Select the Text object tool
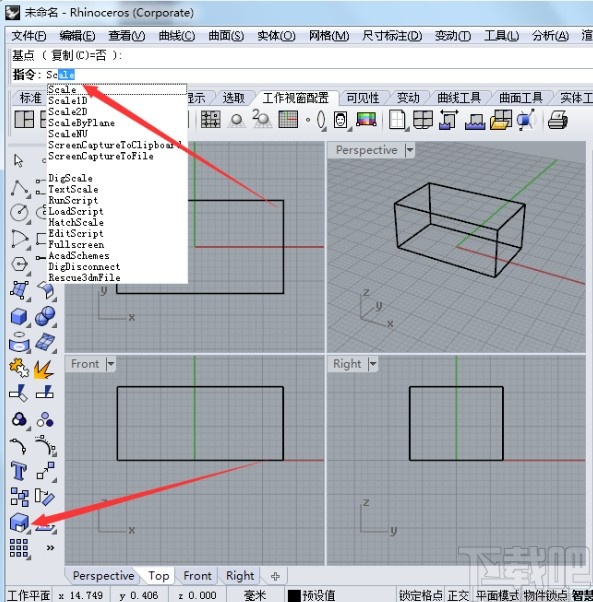 (x=19, y=471)
